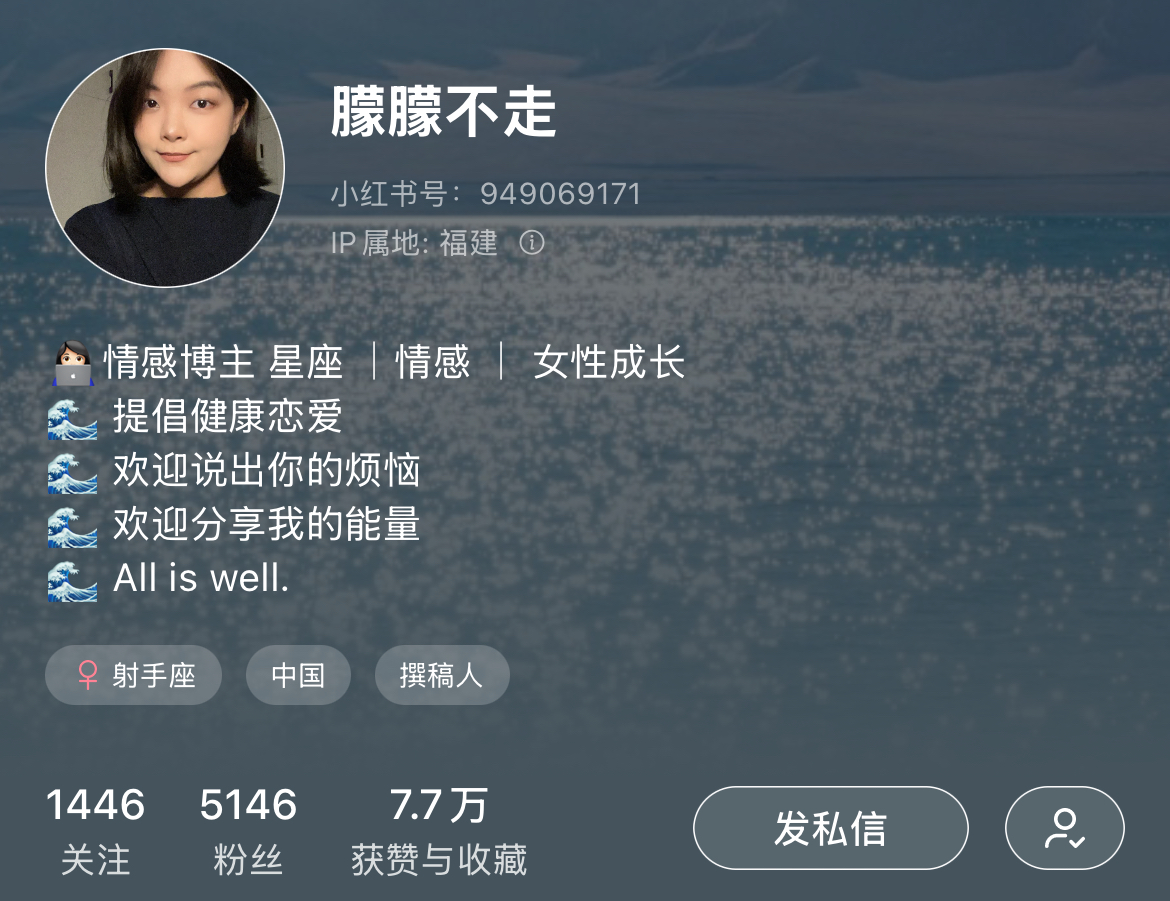Screen dimensions: 1170x901
Task: Click the IP属地 福建 label
Action: 414,243
